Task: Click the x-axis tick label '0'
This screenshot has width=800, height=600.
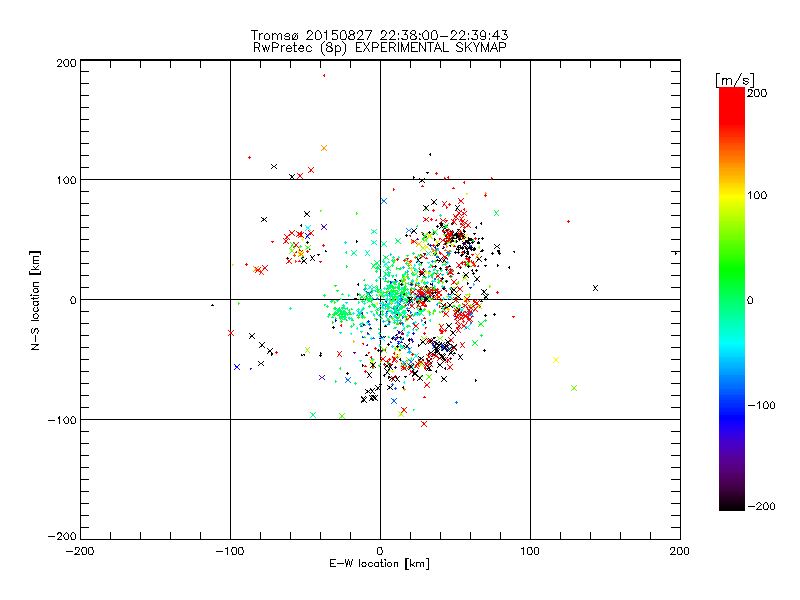Action: tap(380, 551)
